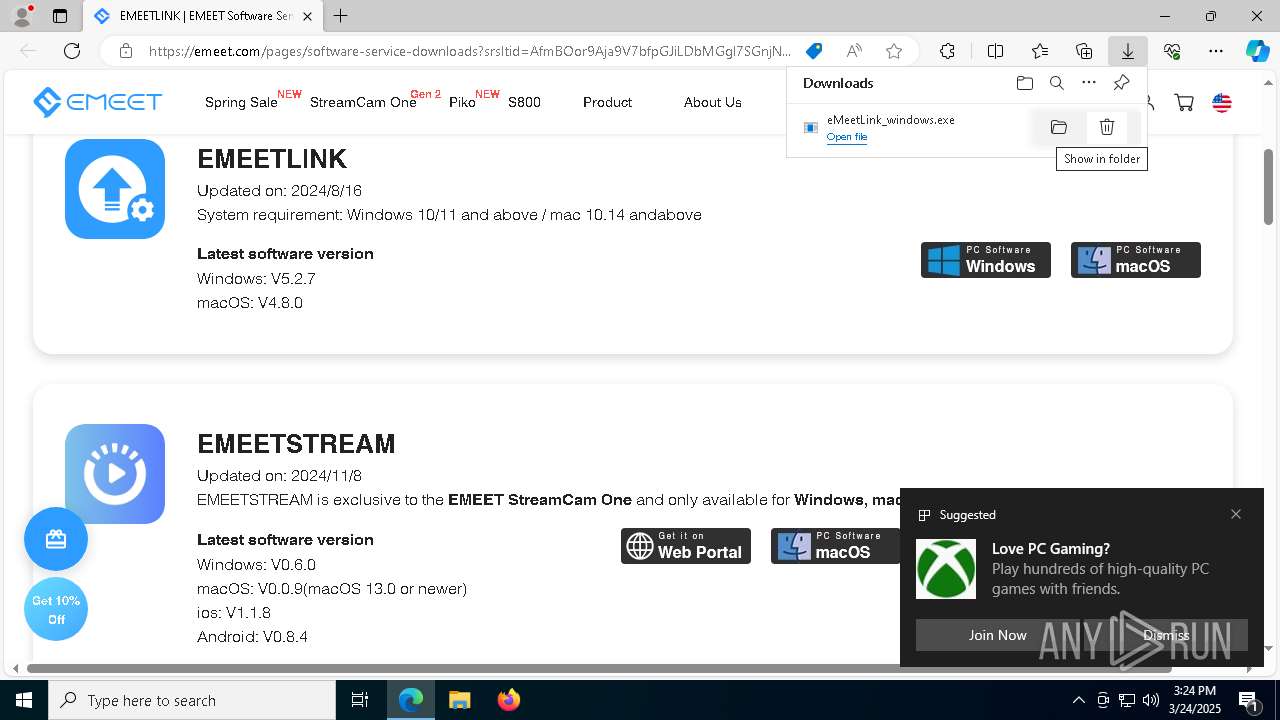
Task: Download EMEETLINK for macOS
Action: (1135, 260)
